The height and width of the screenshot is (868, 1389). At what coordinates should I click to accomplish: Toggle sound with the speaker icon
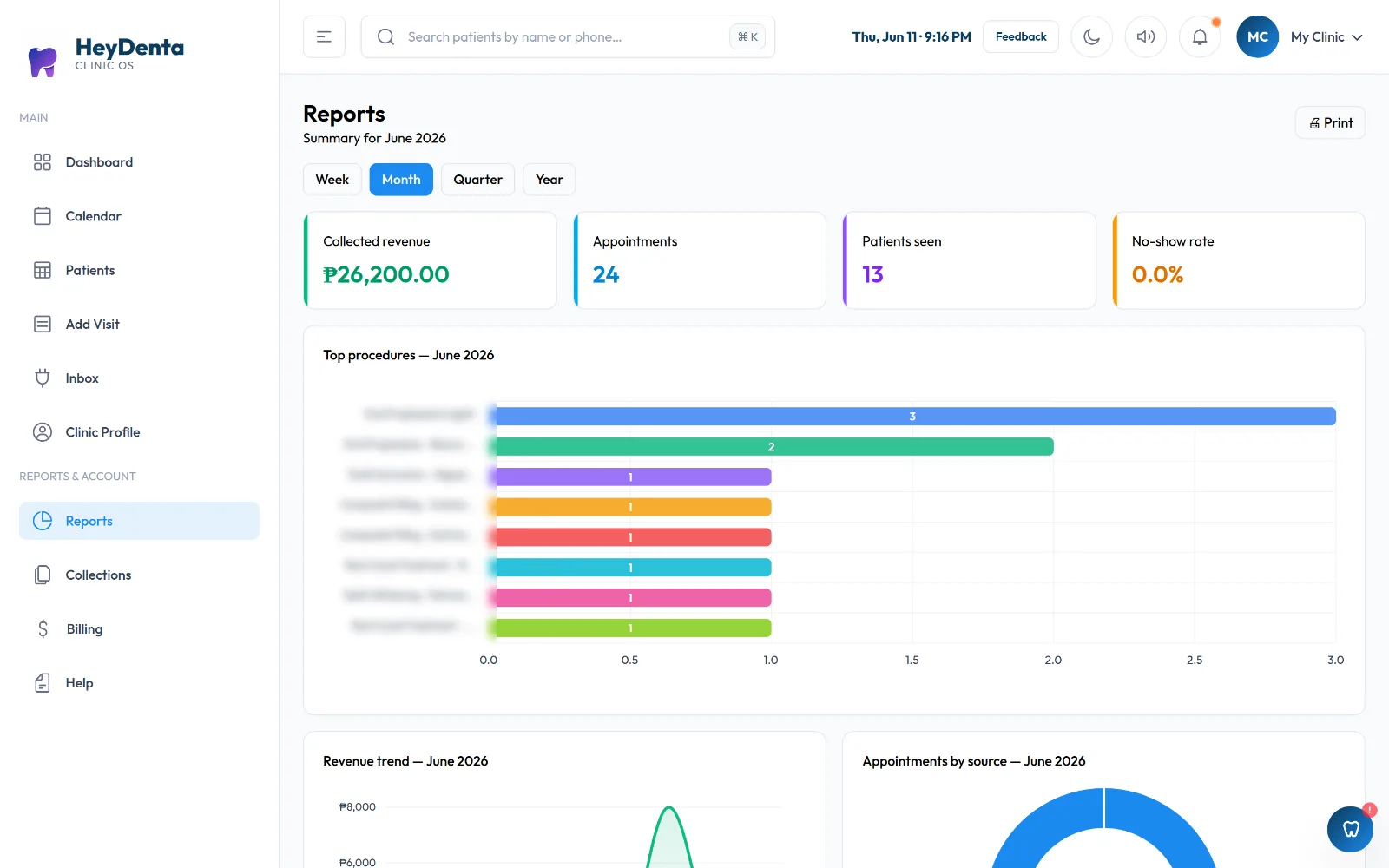(x=1146, y=36)
